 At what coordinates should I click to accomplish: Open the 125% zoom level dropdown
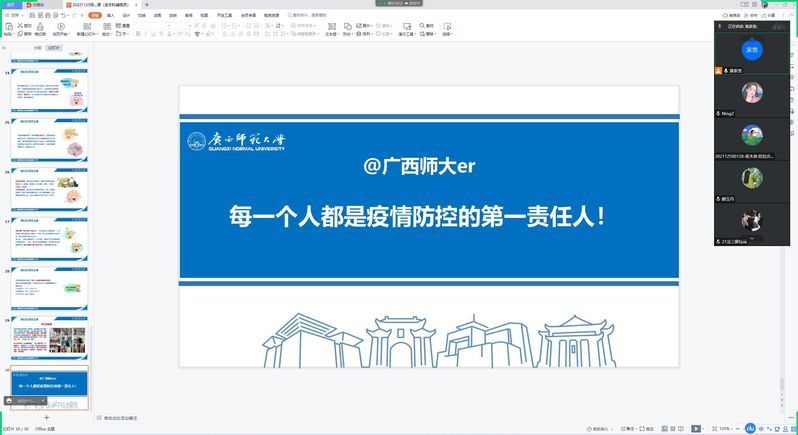(725, 429)
